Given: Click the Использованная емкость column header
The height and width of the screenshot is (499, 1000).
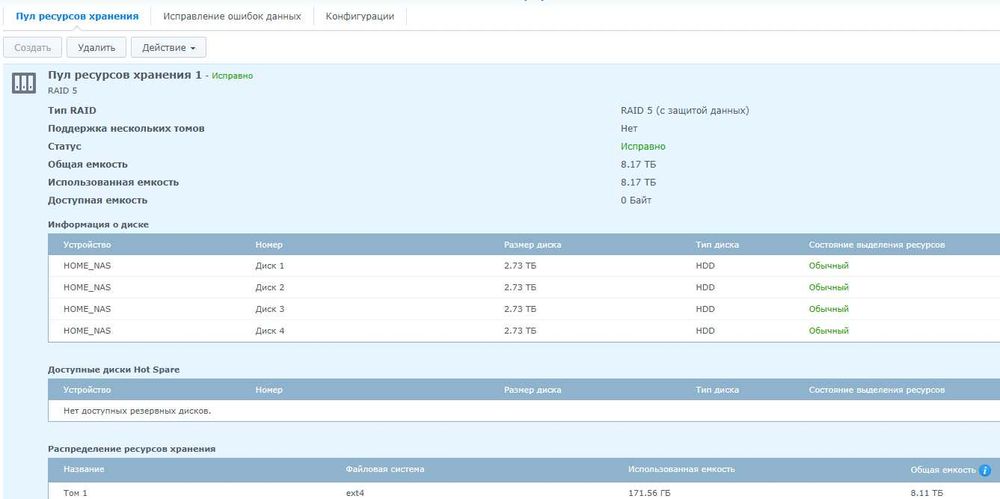Looking at the screenshot, I should pos(681,469).
